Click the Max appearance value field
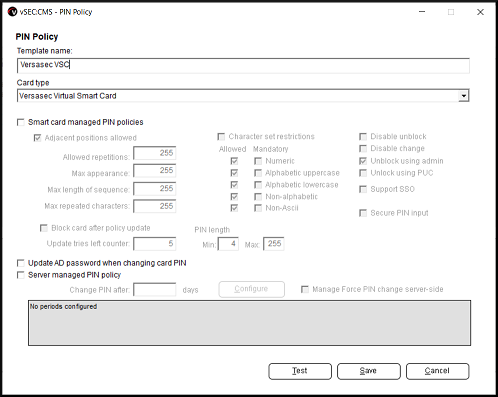The height and width of the screenshot is (397, 498). point(155,171)
